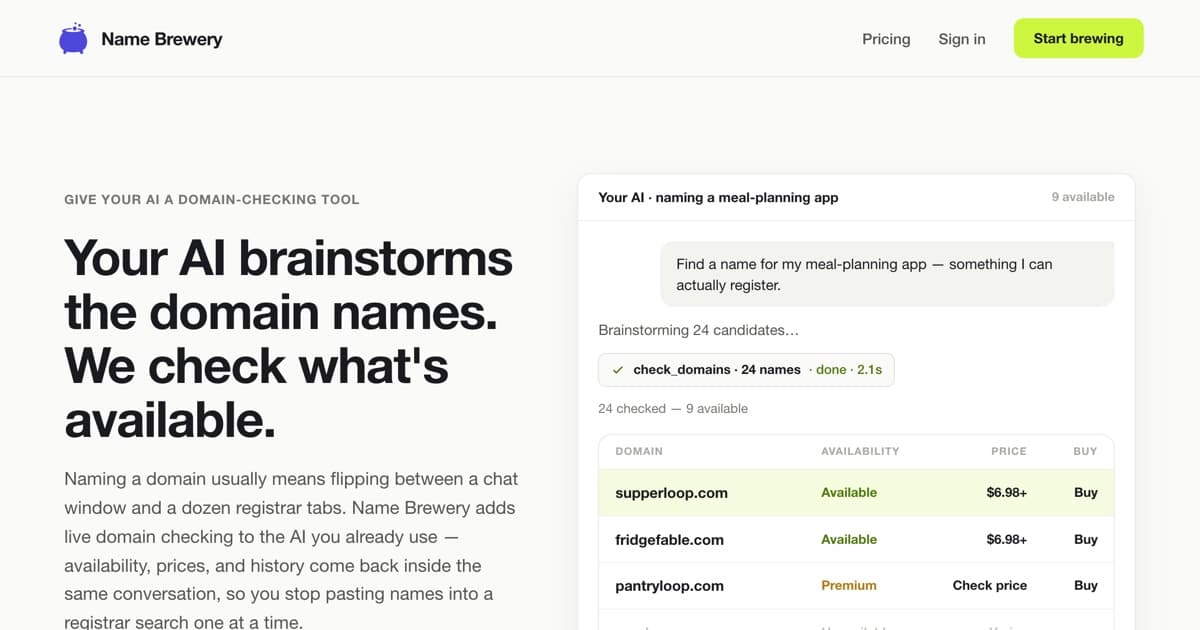
Task: Click the check_domains green checkmark icon
Action: click(618, 370)
